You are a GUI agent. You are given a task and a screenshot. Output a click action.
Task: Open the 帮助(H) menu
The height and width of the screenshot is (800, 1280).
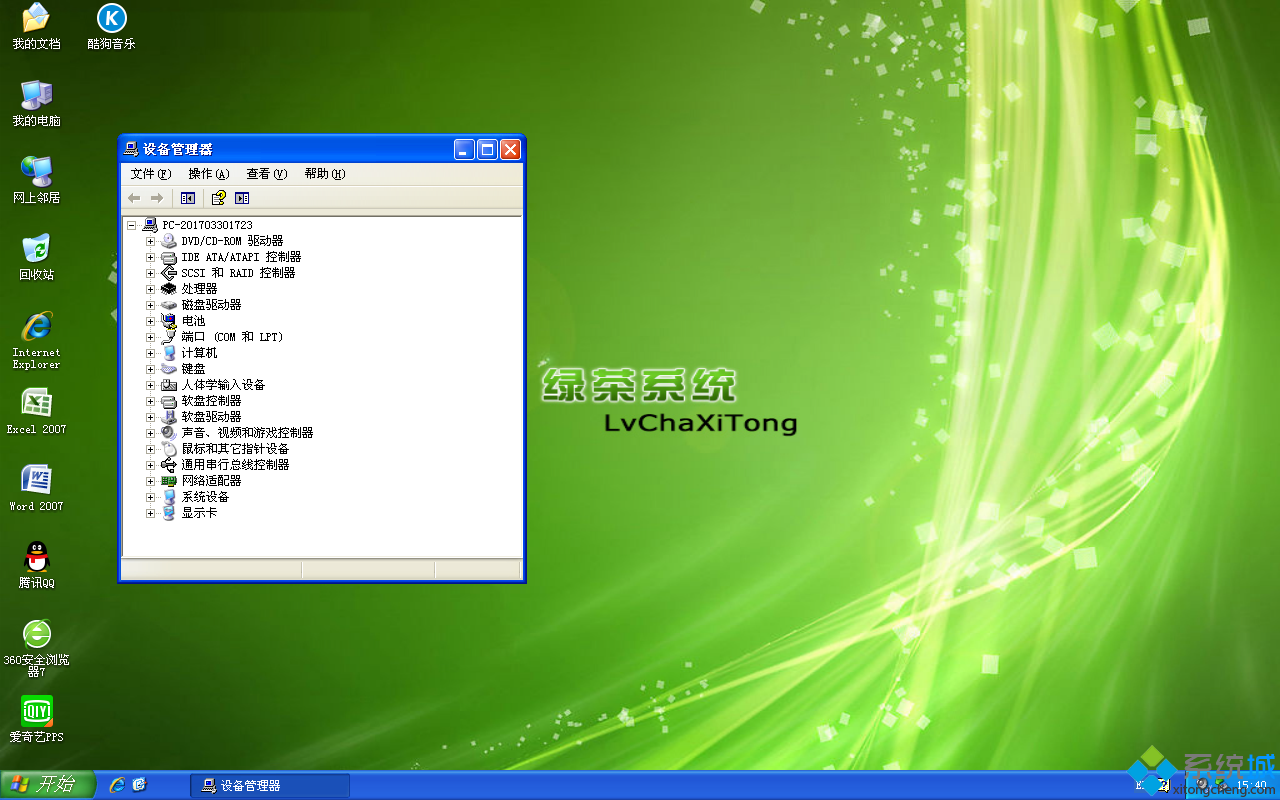pos(325,174)
